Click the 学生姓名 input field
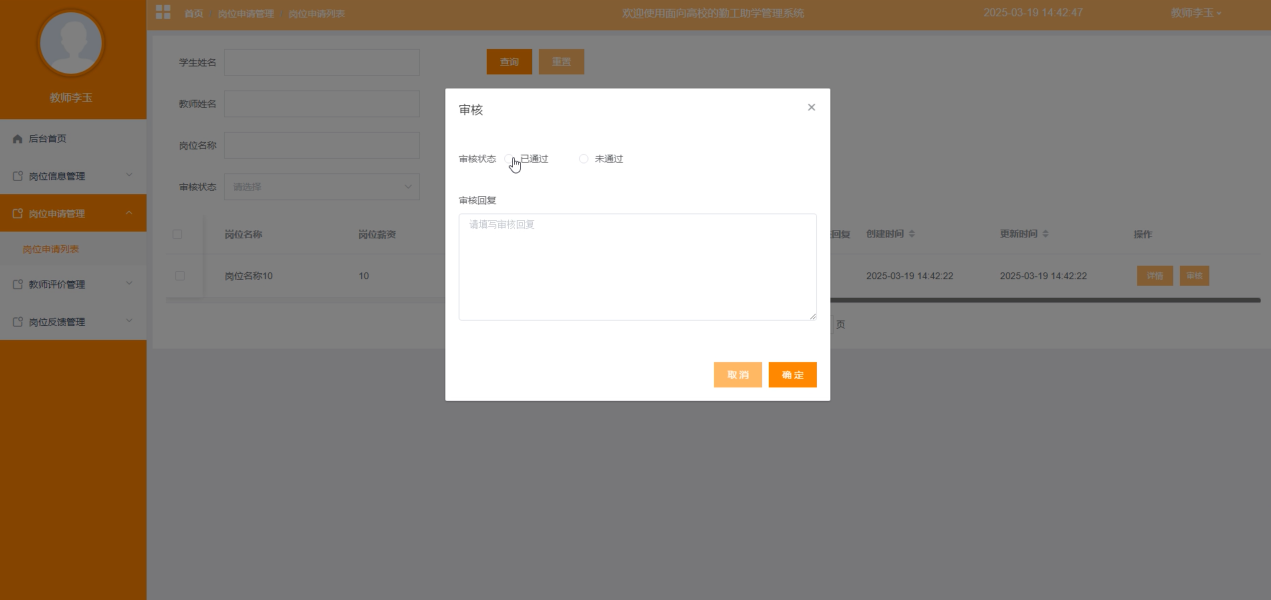Viewport: 1271px width, 600px height. click(322, 62)
